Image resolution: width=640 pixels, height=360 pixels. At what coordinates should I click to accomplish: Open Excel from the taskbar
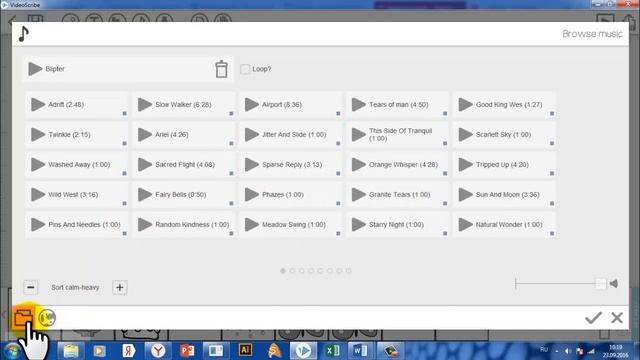click(332, 351)
